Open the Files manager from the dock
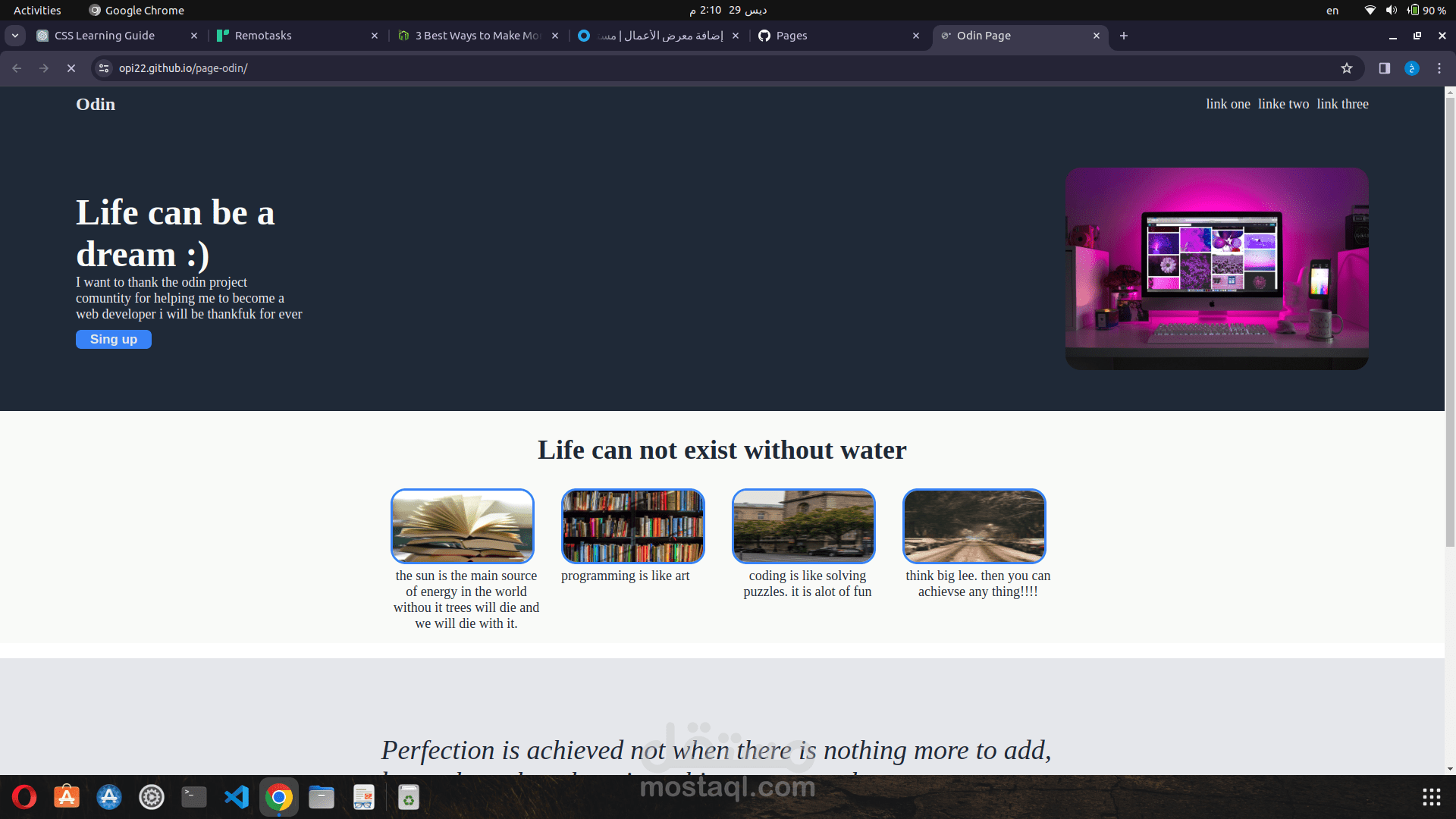Image resolution: width=1456 pixels, height=819 pixels. tap(322, 797)
